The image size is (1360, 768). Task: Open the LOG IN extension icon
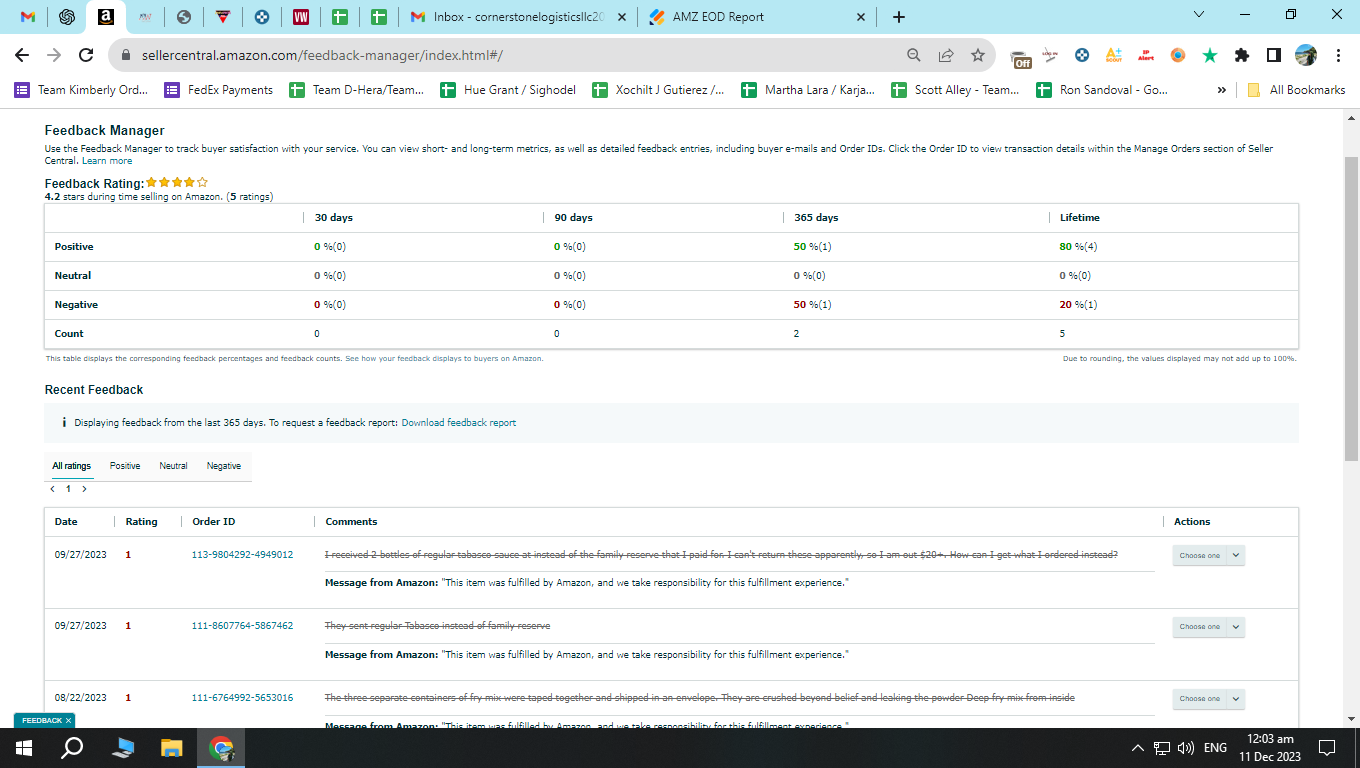click(1050, 55)
